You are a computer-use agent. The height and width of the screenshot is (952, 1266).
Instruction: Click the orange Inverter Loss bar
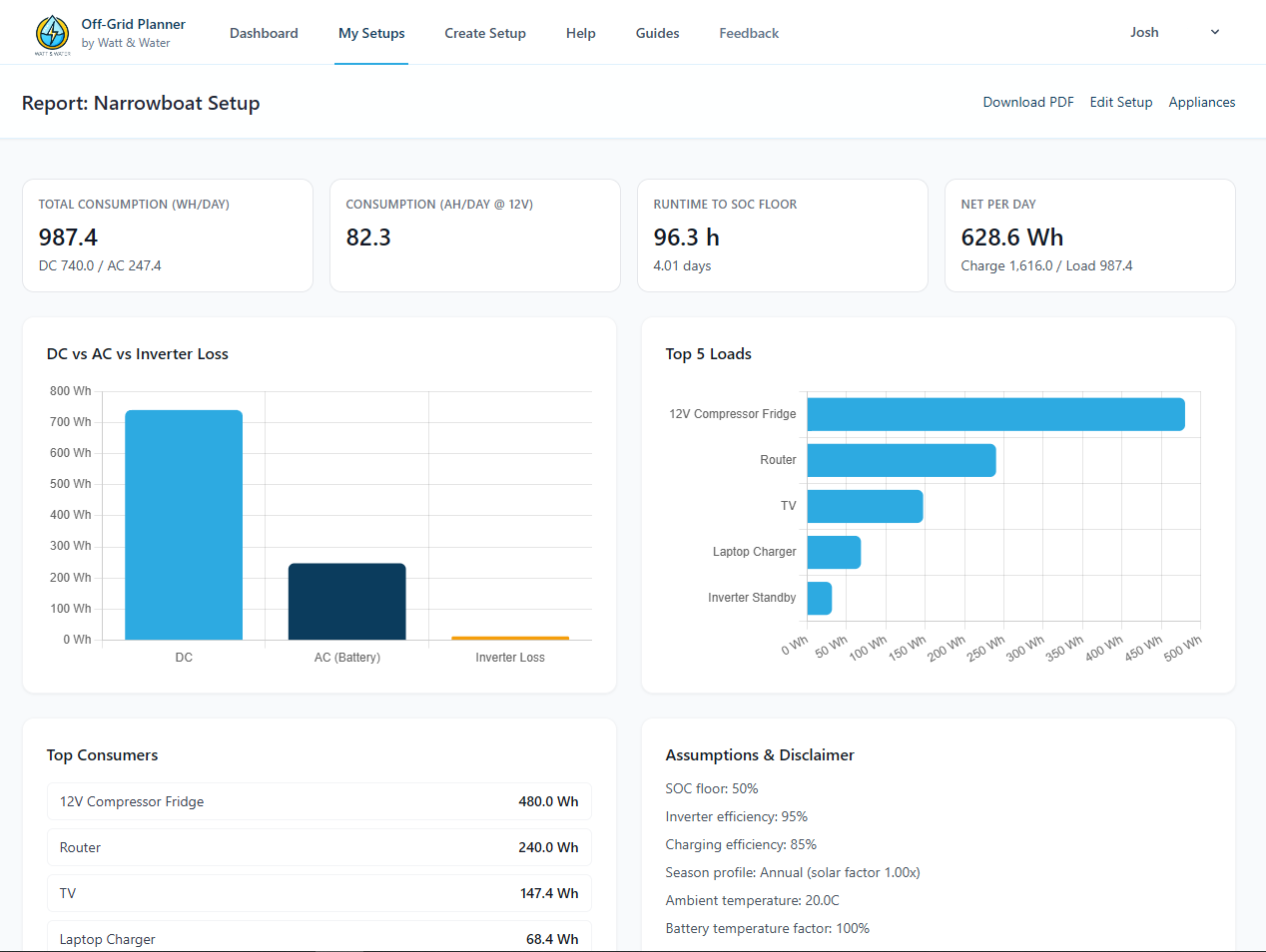click(x=510, y=638)
